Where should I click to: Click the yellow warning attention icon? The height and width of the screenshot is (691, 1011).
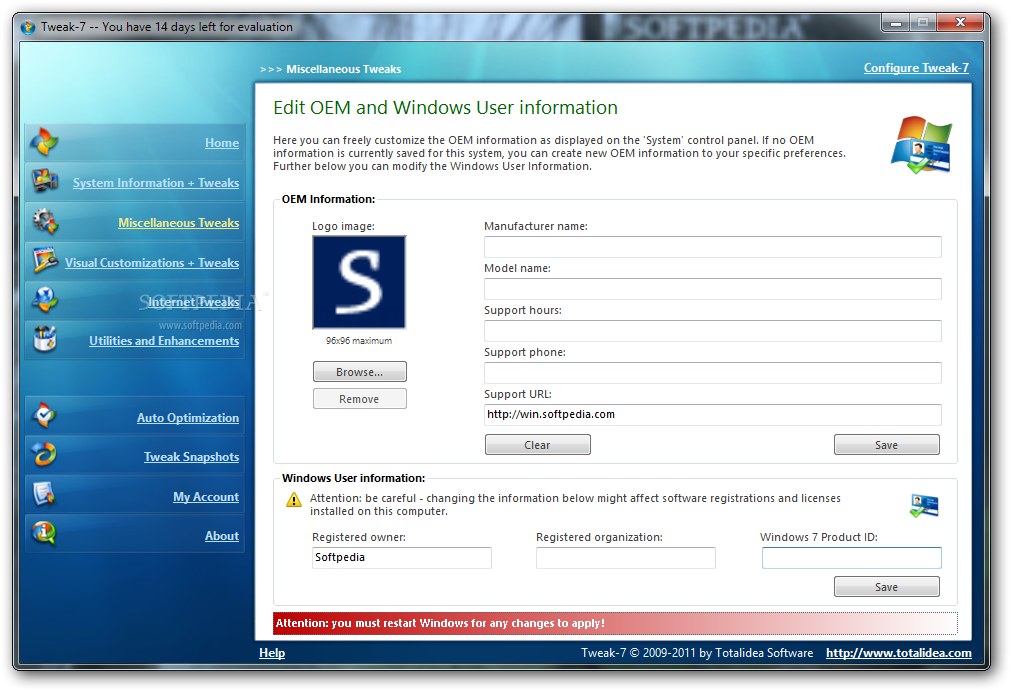tap(294, 500)
